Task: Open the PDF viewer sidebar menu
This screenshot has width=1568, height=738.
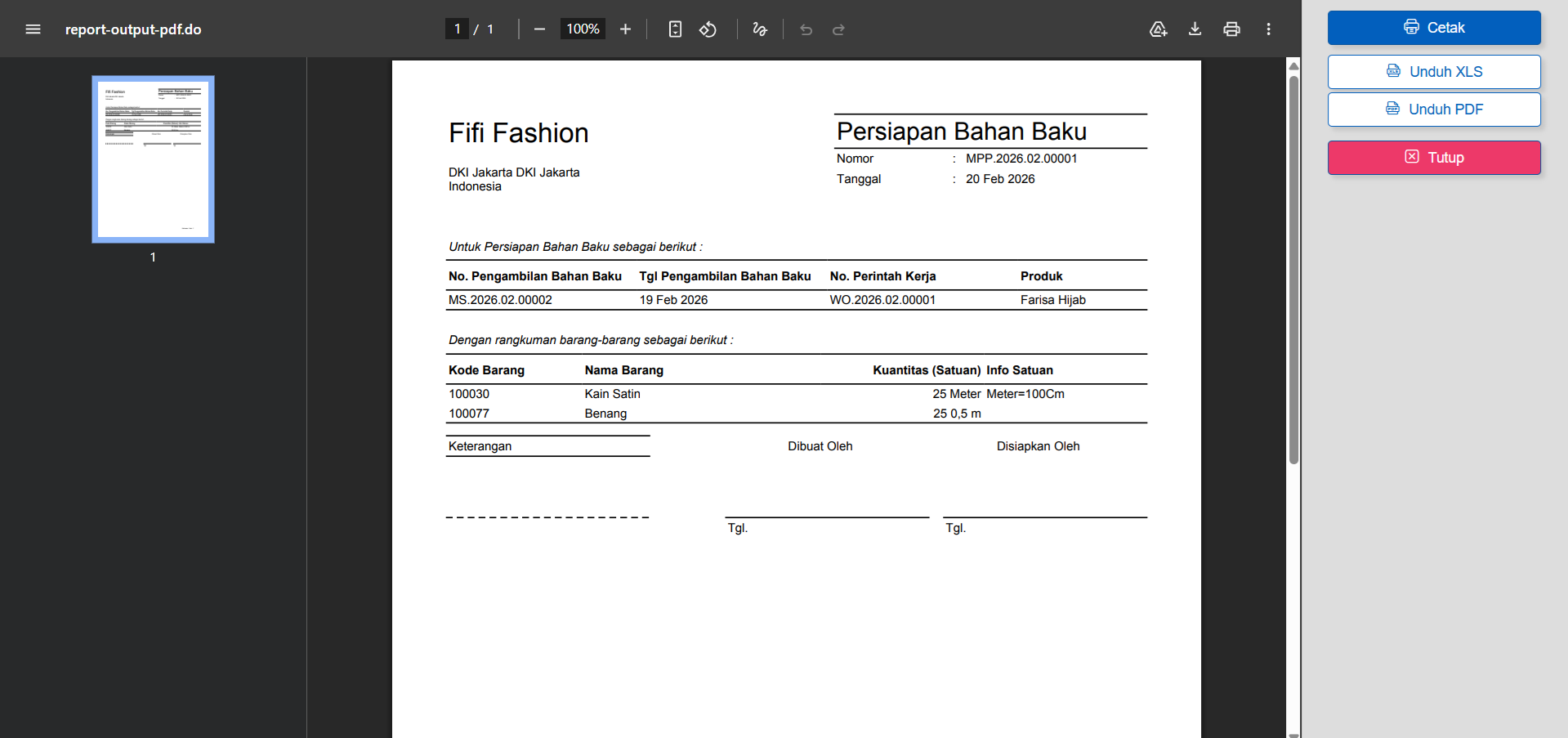Action: pos(33,29)
